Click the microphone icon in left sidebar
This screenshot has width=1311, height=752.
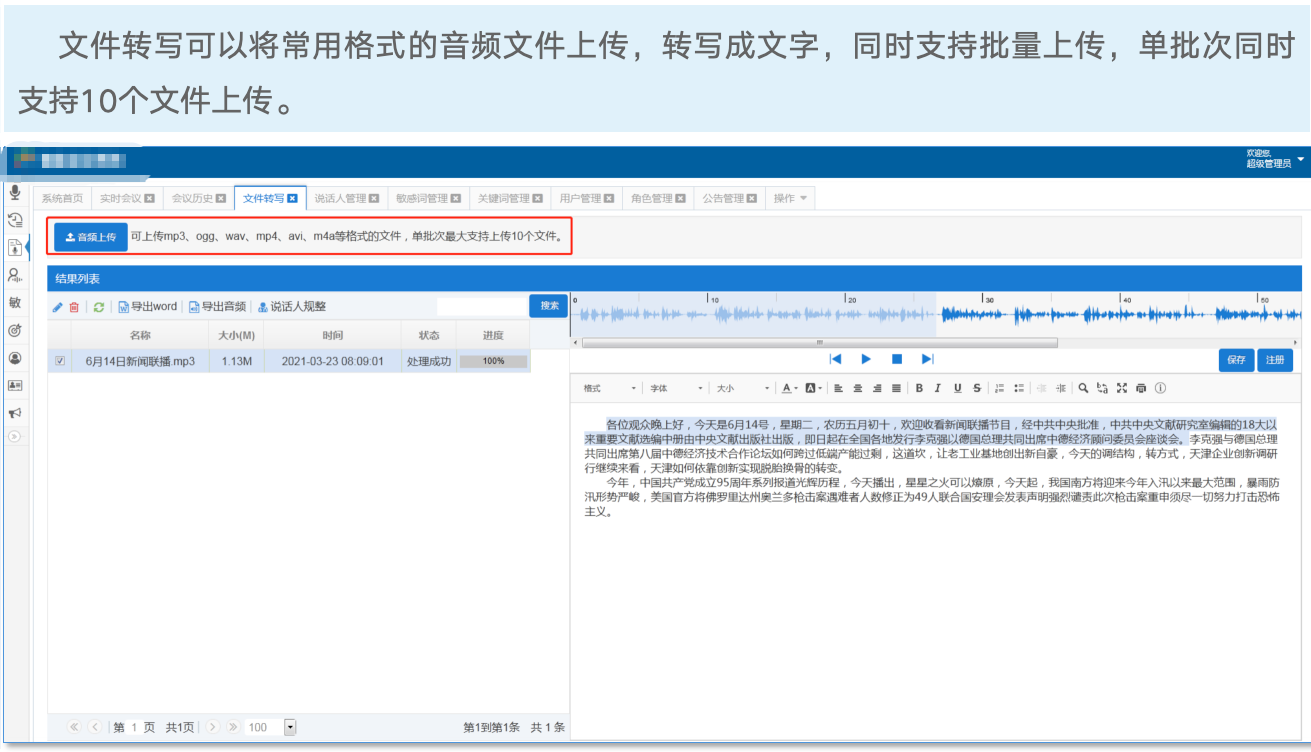coord(15,192)
